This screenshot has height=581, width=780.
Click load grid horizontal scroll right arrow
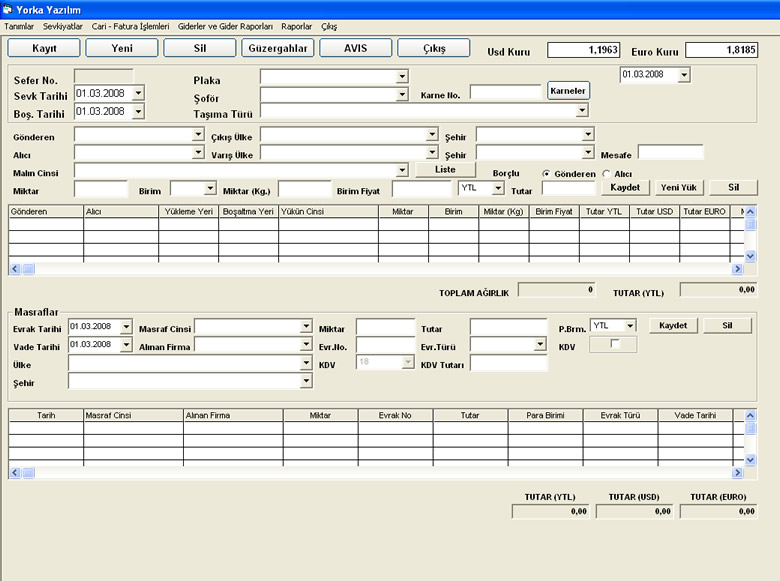(737, 269)
